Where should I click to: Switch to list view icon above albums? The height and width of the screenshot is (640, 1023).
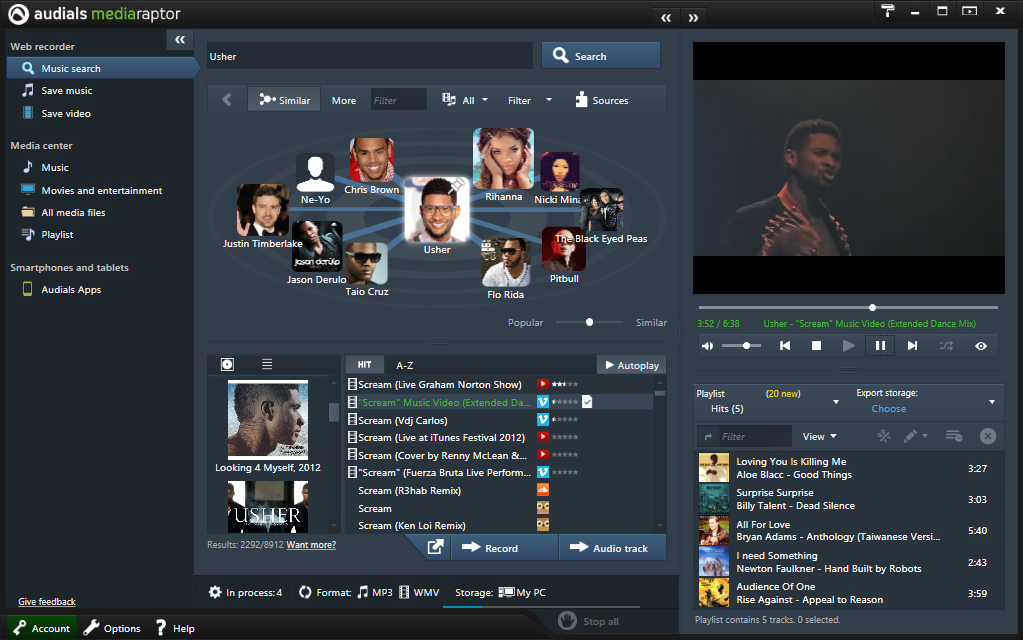point(267,365)
